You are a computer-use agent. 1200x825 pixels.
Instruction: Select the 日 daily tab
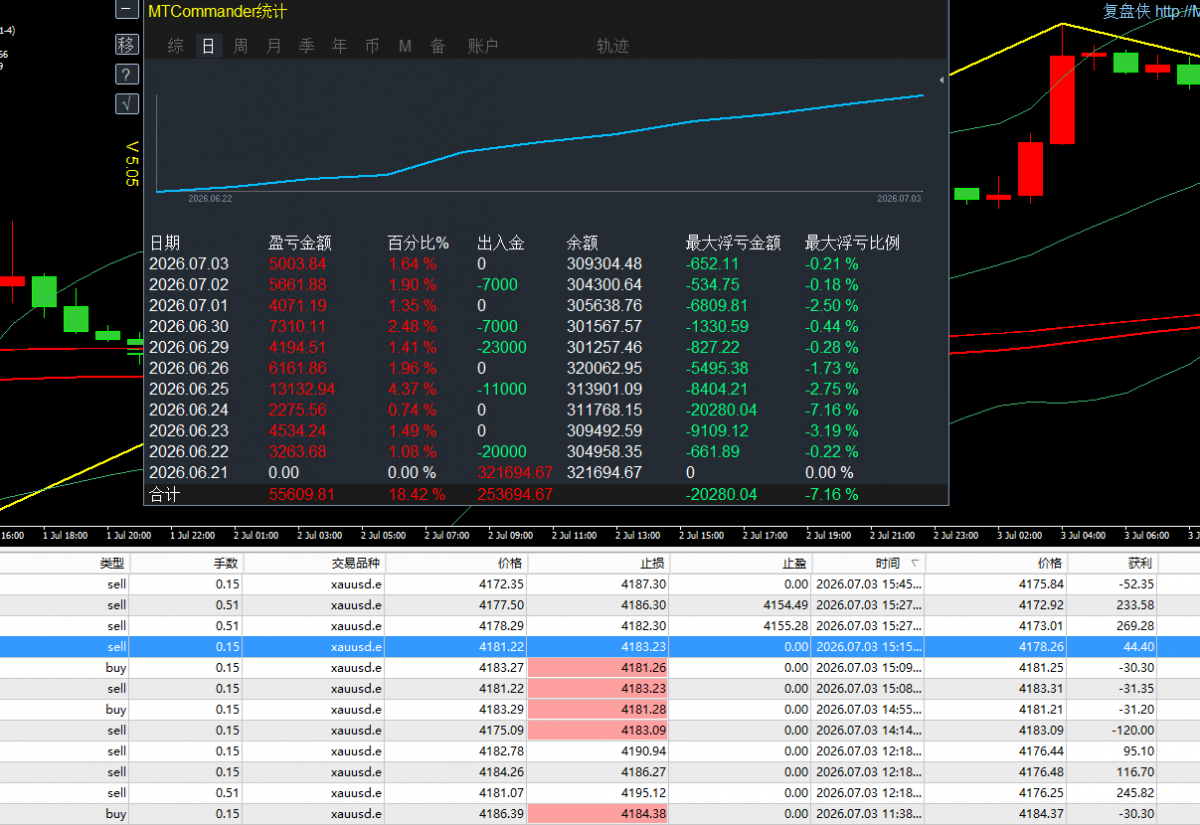(x=208, y=45)
